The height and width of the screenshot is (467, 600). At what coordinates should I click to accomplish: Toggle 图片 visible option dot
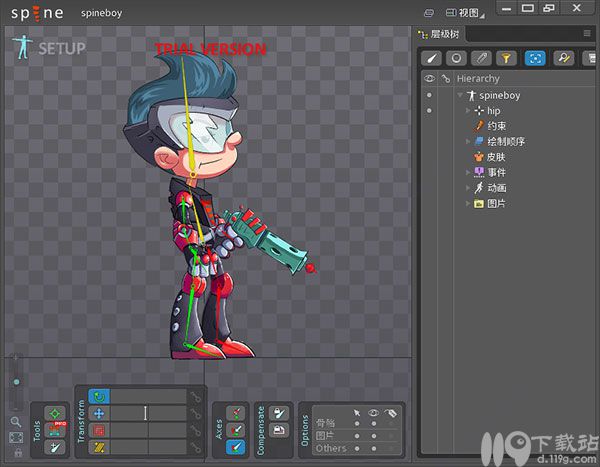coord(373,436)
